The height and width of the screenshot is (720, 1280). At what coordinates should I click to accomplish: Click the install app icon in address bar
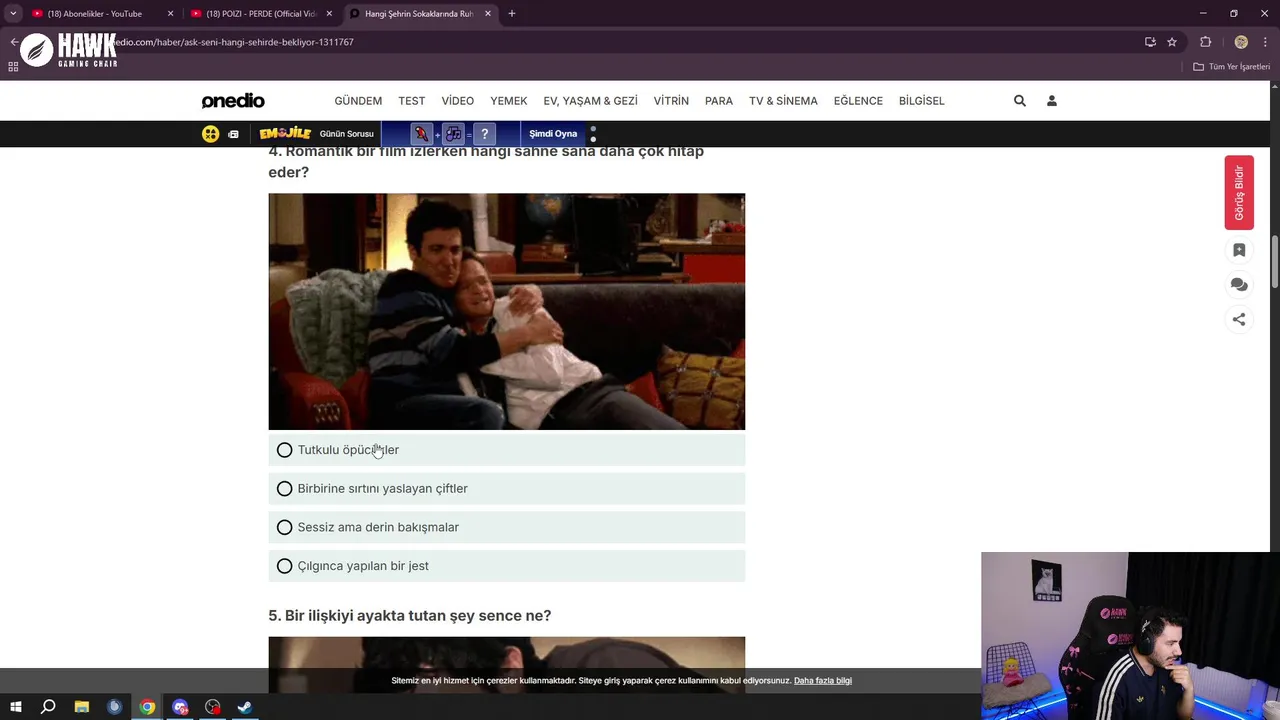click(x=1150, y=42)
